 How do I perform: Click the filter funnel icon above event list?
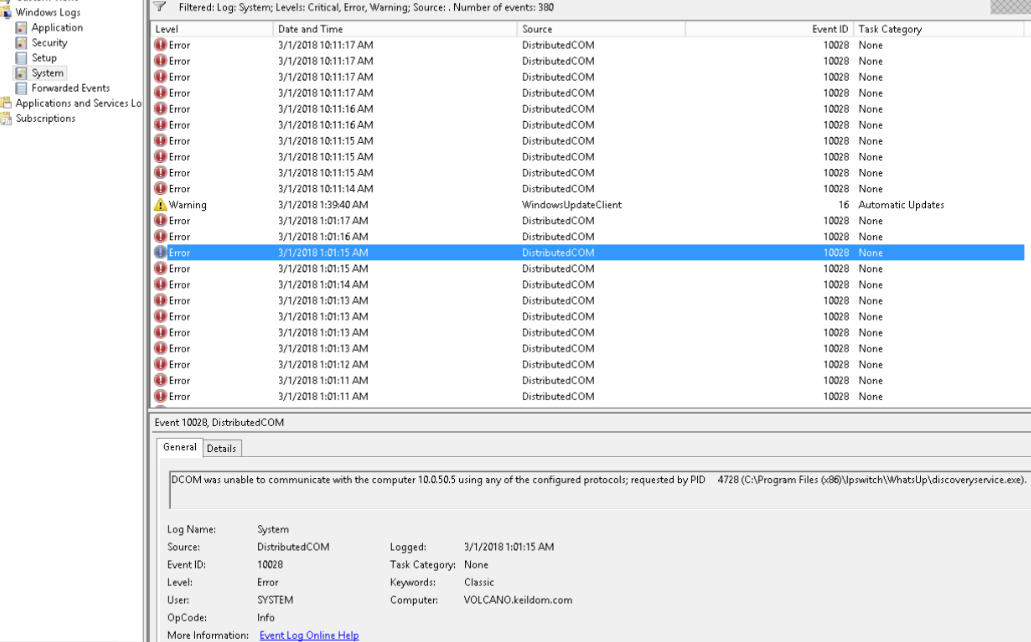click(160, 7)
